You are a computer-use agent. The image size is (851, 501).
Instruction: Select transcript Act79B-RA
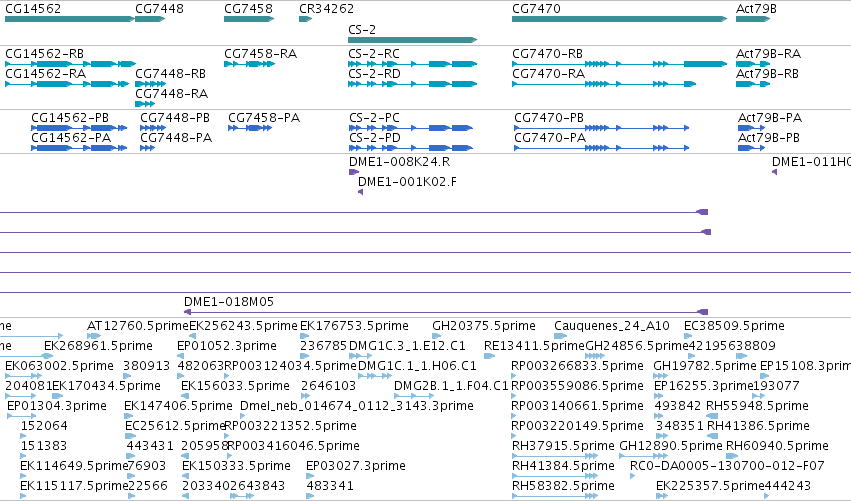pyautogui.click(x=753, y=64)
